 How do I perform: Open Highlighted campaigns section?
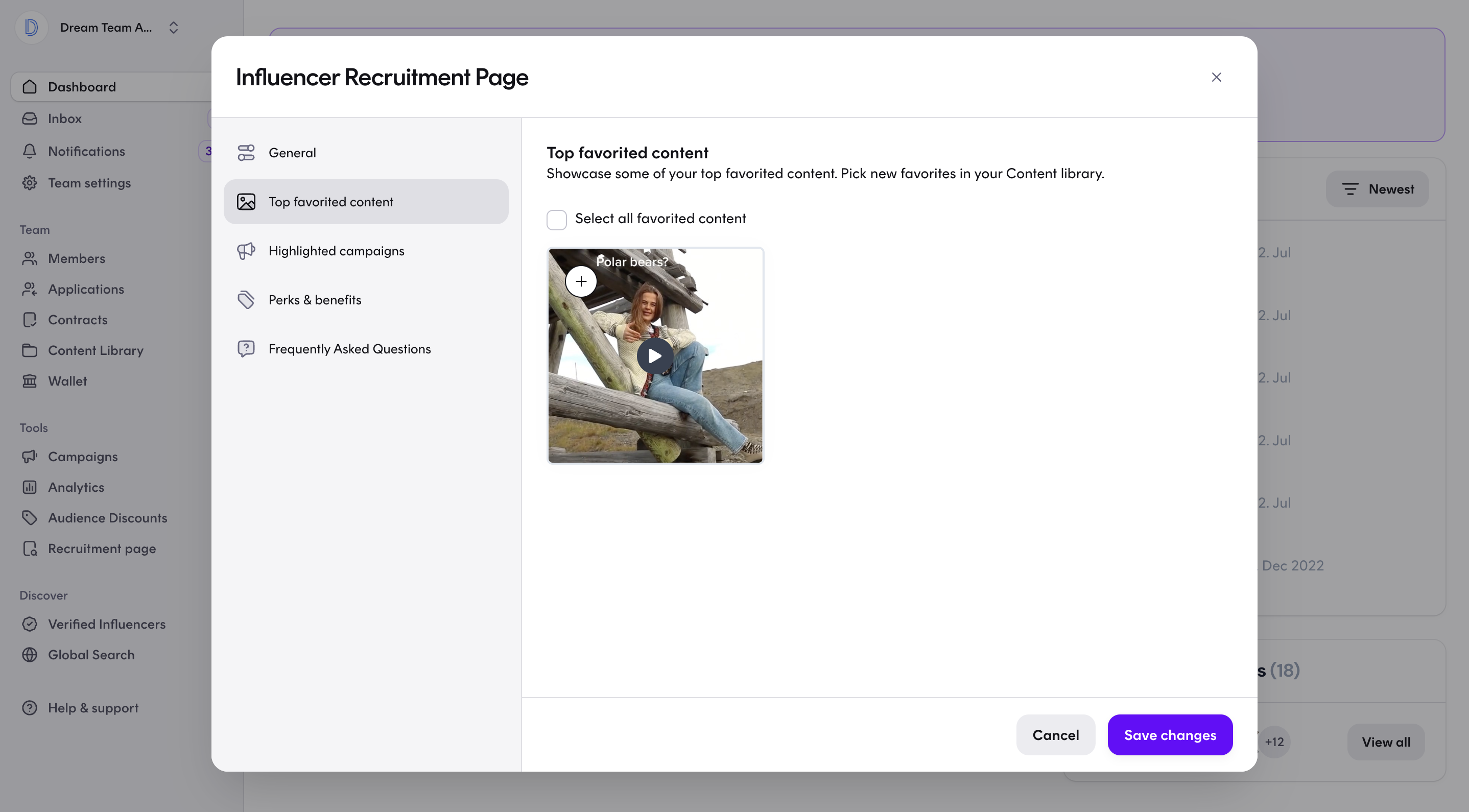coord(366,251)
